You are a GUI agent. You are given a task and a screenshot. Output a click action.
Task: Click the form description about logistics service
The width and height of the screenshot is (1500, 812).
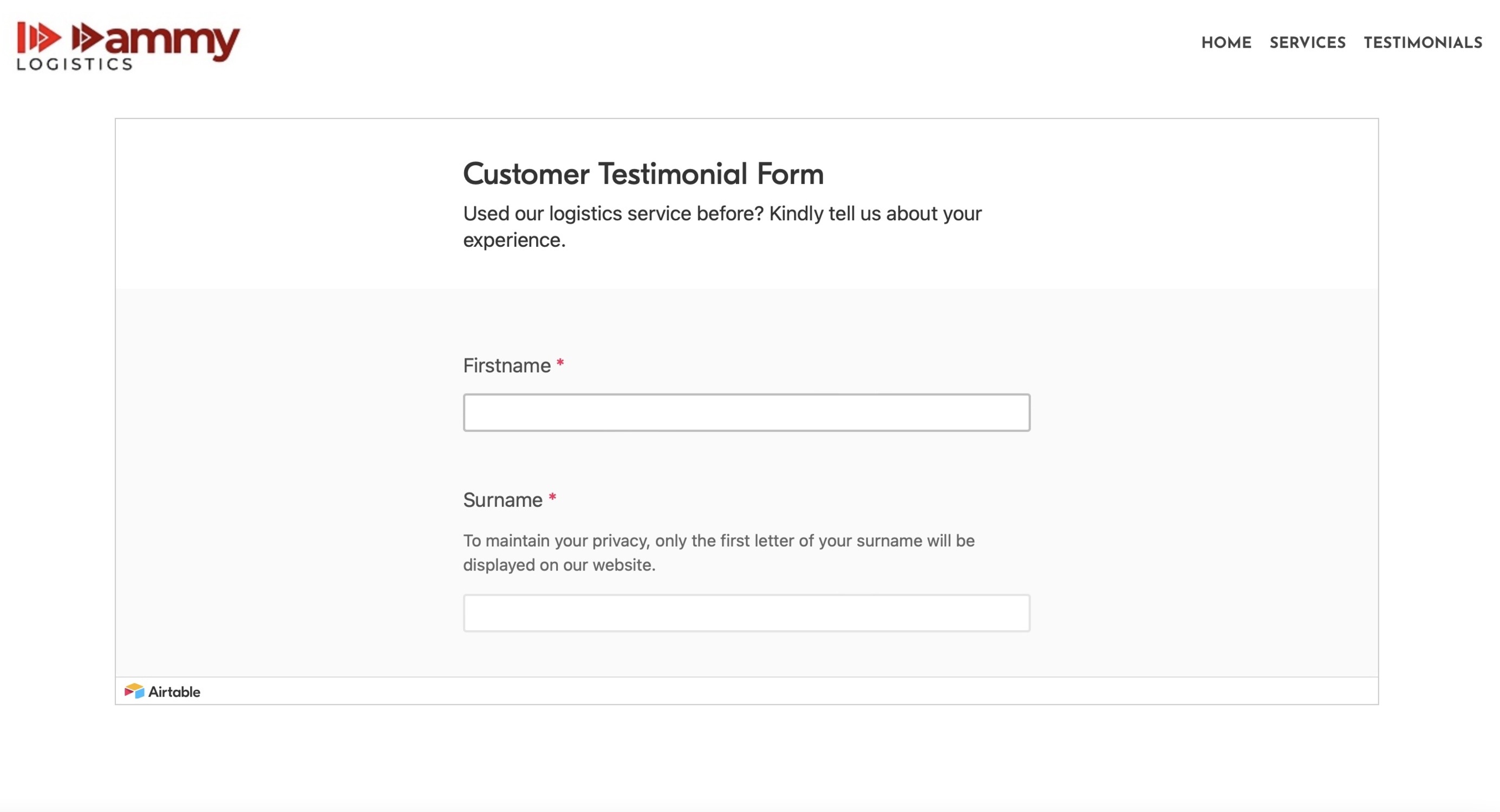[722, 226]
